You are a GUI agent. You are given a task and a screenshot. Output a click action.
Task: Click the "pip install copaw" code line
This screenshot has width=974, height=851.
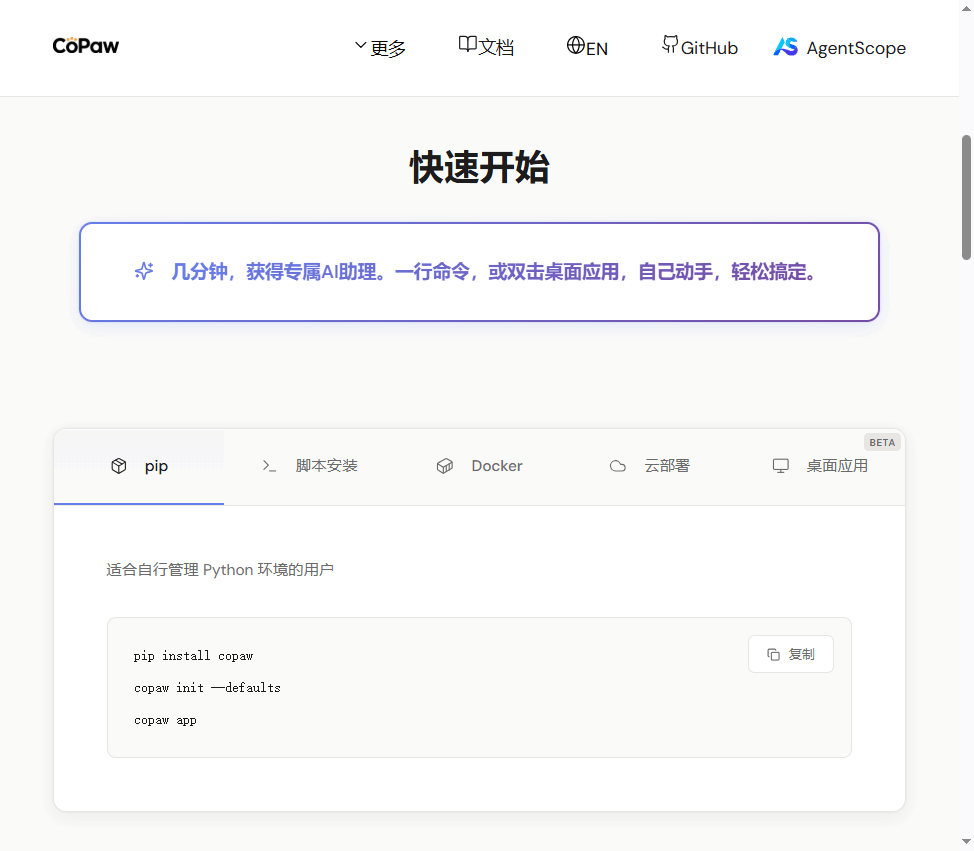click(x=193, y=656)
